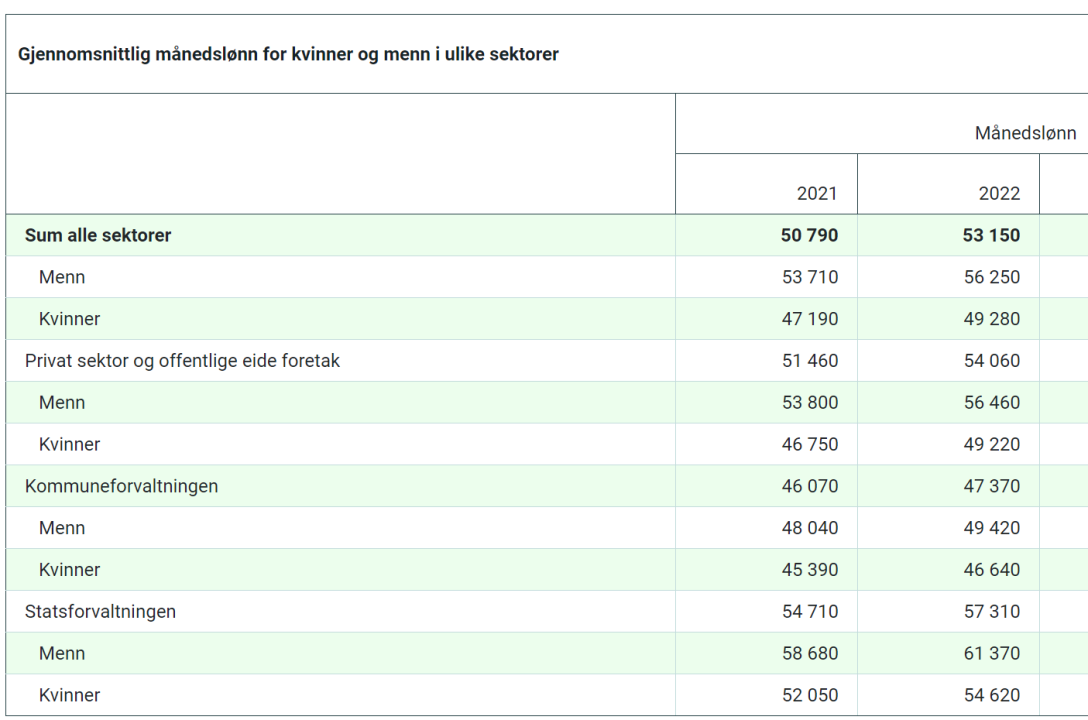Select the Månedslønn column group header
1088x720 pixels.
tap(1025, 133)
